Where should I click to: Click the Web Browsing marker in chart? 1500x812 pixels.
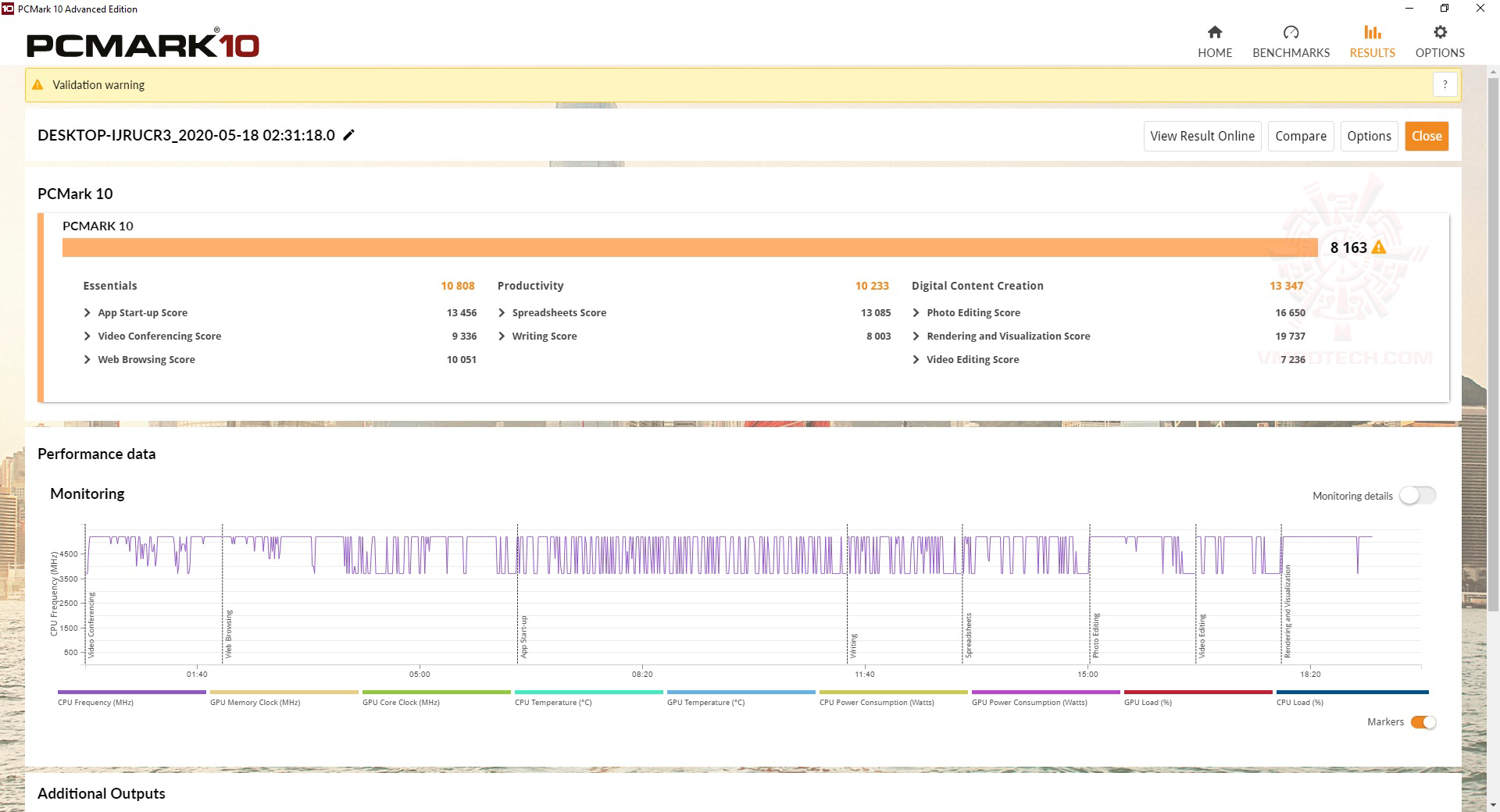(x=229, y=633)
